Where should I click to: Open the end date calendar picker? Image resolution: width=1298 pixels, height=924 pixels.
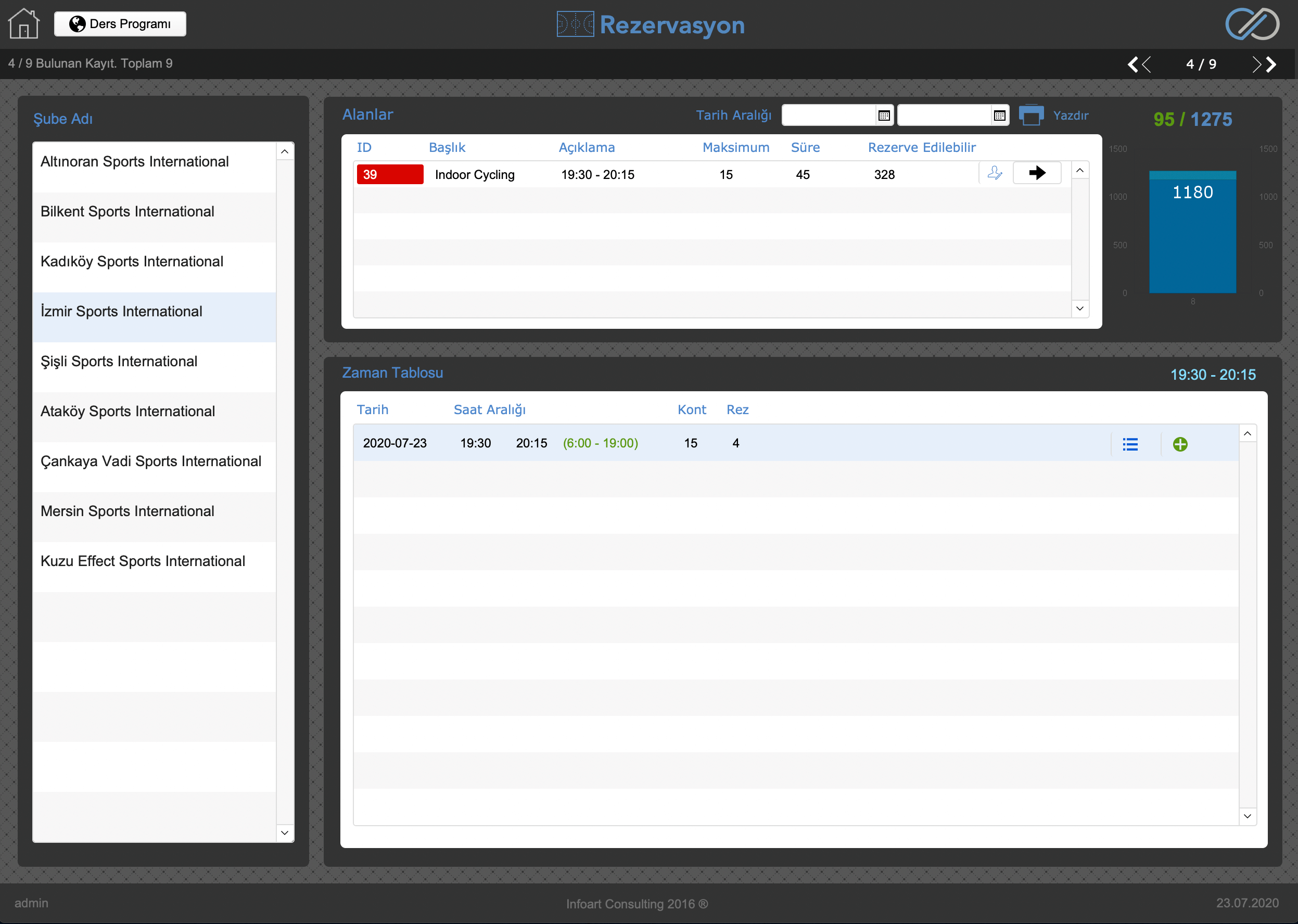pyautogui.click(x=999, y=115)
